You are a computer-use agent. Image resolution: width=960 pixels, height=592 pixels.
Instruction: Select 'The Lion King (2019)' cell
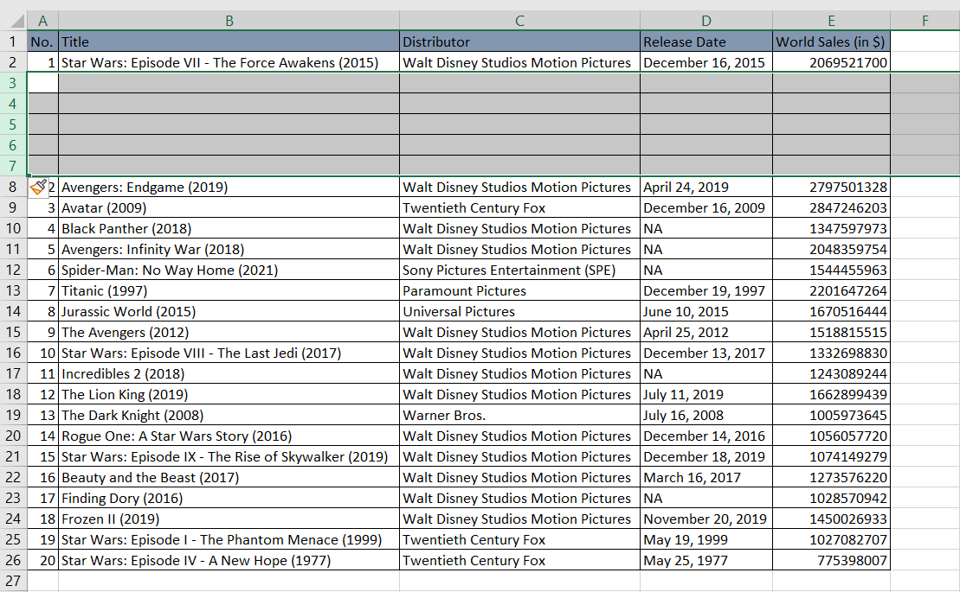[x=229, y=394]
